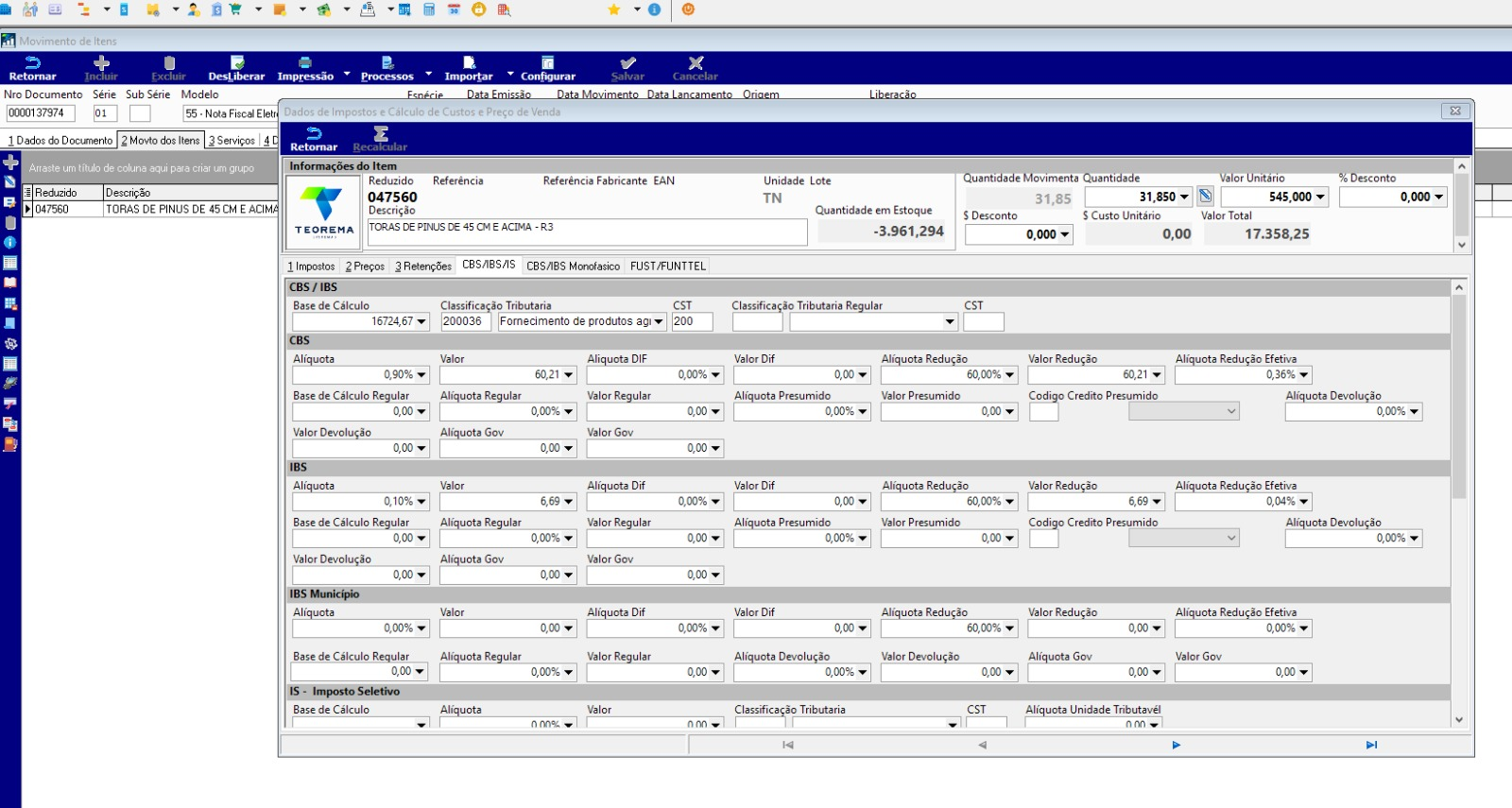This screenshot has height=808, width=1512.
Task: Open the Processos dropdown arrow
Action: (x=429, y=74)
